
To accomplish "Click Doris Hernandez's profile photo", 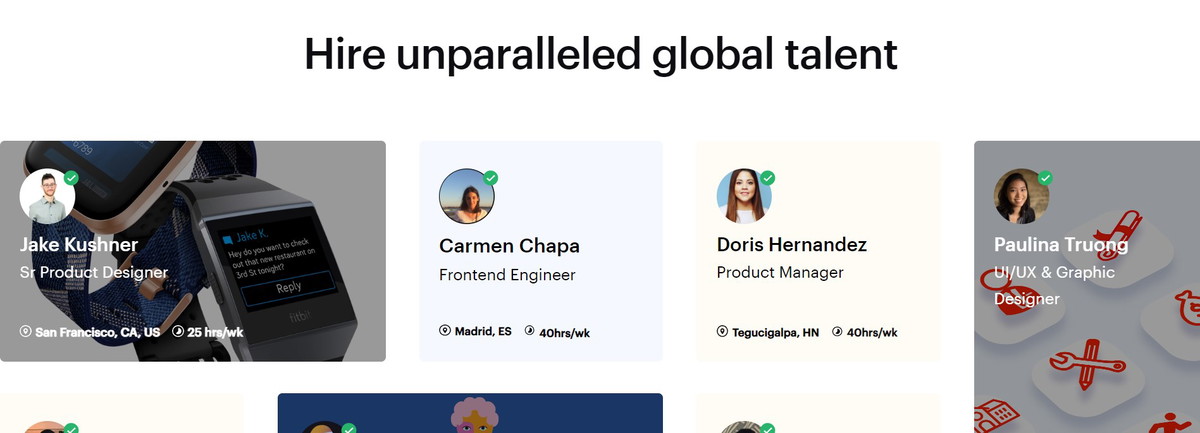I will tap(744, 196).
